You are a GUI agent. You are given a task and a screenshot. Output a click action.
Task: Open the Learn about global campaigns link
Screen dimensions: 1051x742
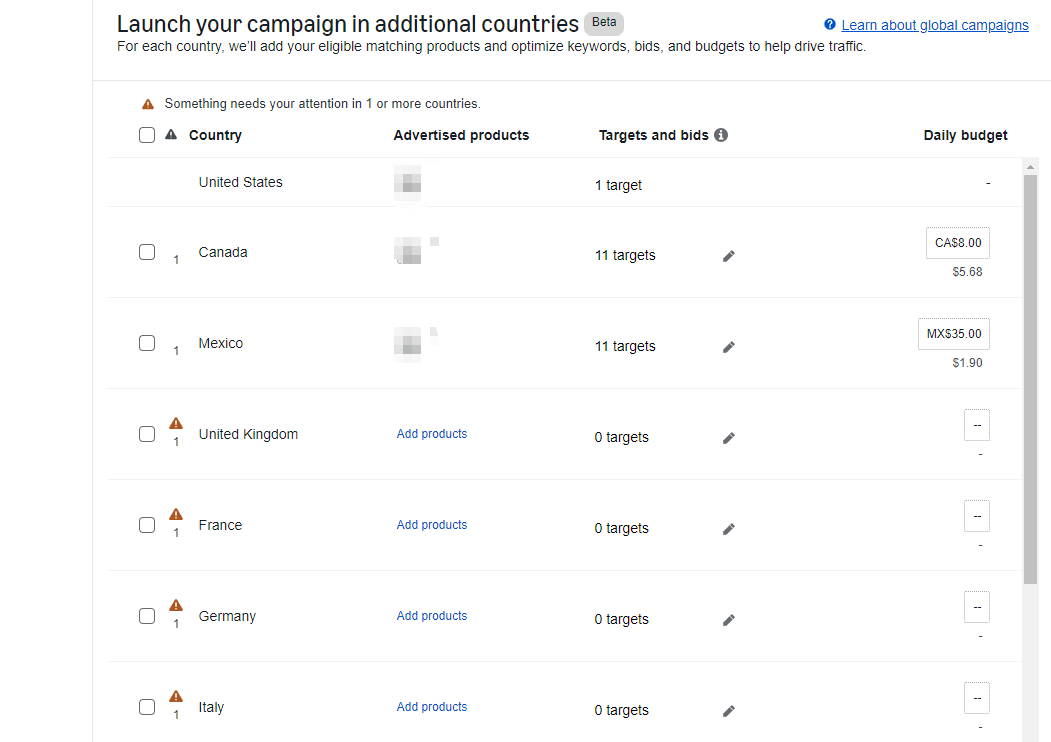pos(934,25)
